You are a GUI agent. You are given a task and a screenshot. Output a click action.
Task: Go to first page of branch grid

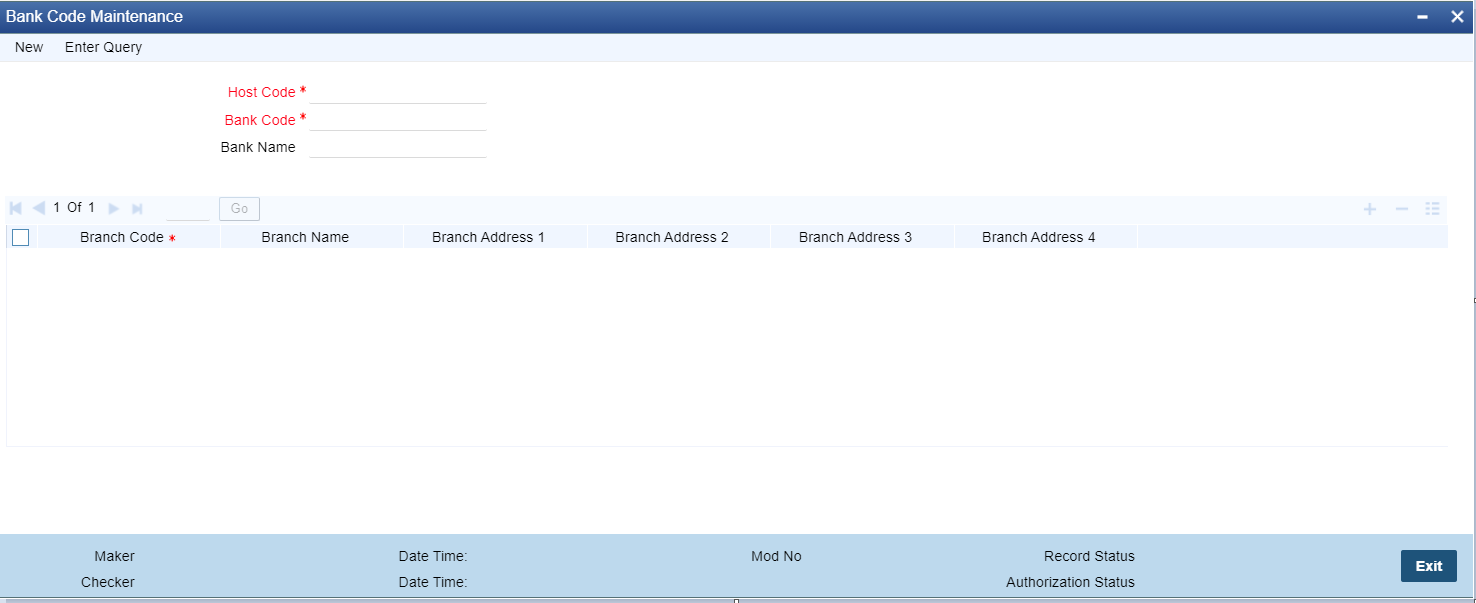point(16,208)
